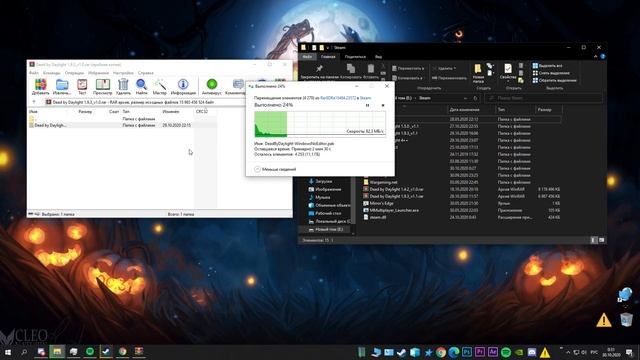Open the Настройки menu in WinRAR

pyautogui.click(x=123, y=73)
